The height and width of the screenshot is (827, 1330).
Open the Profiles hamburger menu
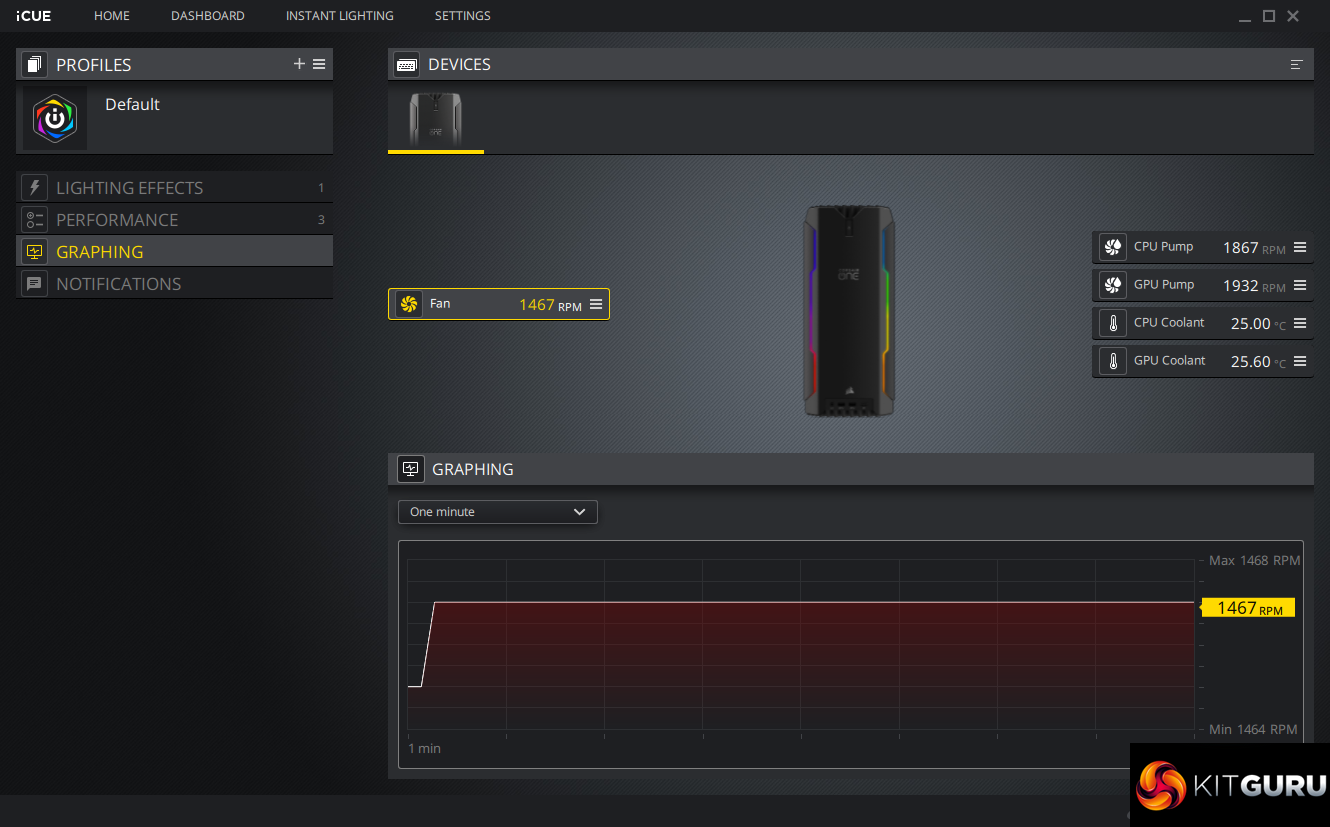click(319, 64)
